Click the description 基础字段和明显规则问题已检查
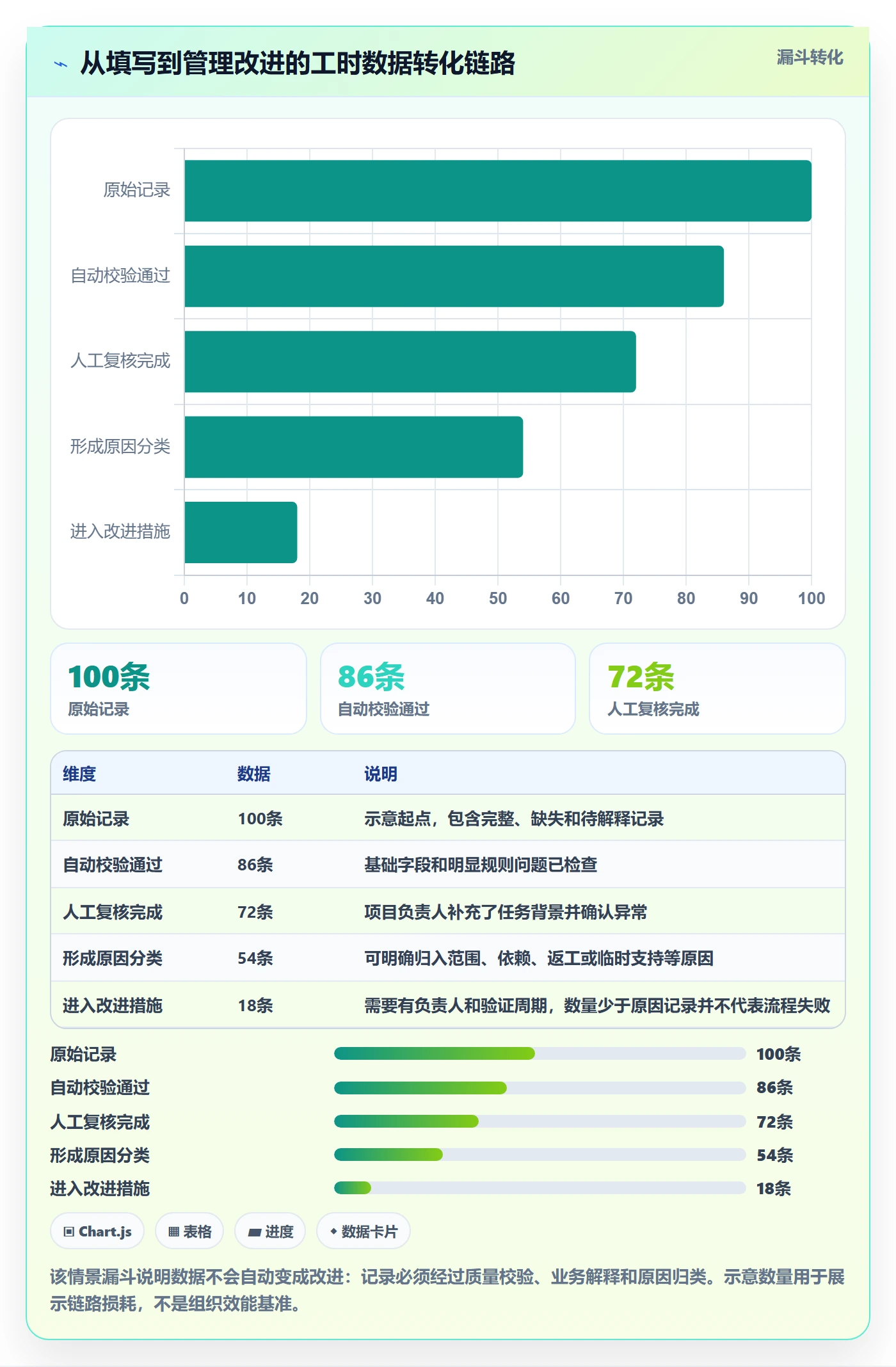Screen dimensions: 896x1367 point(481,865)
